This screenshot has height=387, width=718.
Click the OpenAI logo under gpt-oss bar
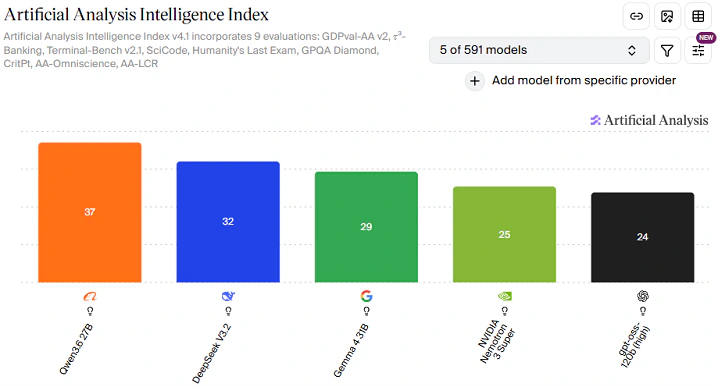pos(643,296)
